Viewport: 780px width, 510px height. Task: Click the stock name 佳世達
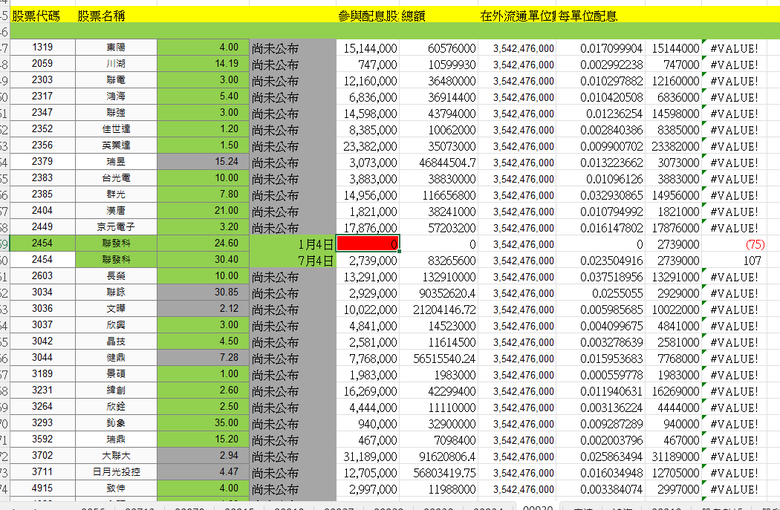[x=116, y=129]
